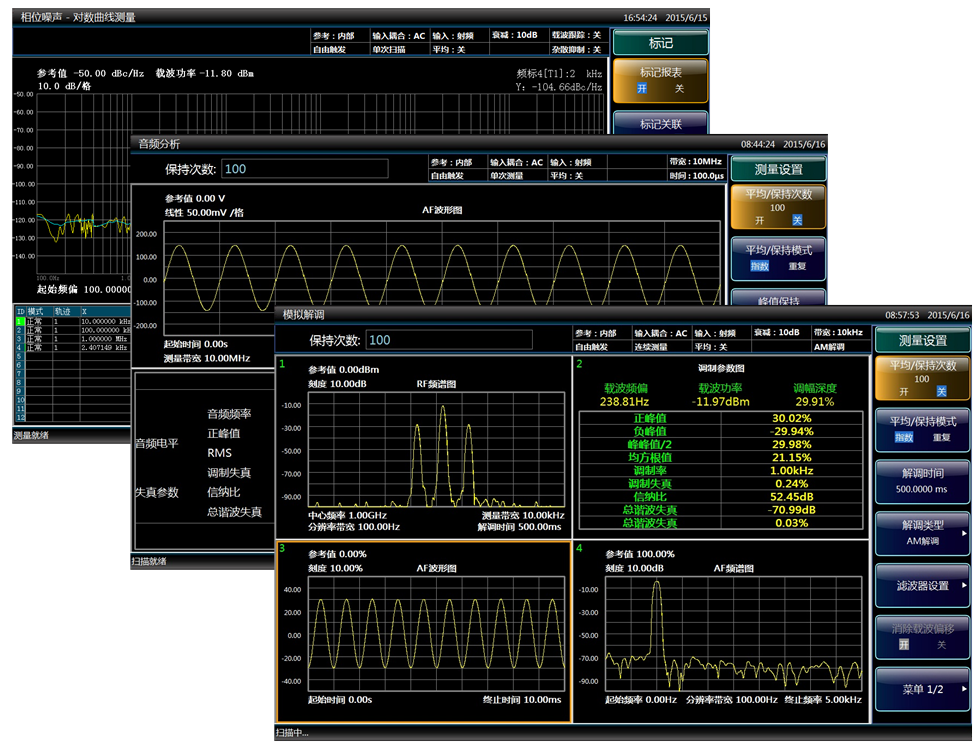Click 保持次数 input field in 模拟解调 window
Image resolution: width=980 pixels, height=746 pixels.
(x=448, y=340)
